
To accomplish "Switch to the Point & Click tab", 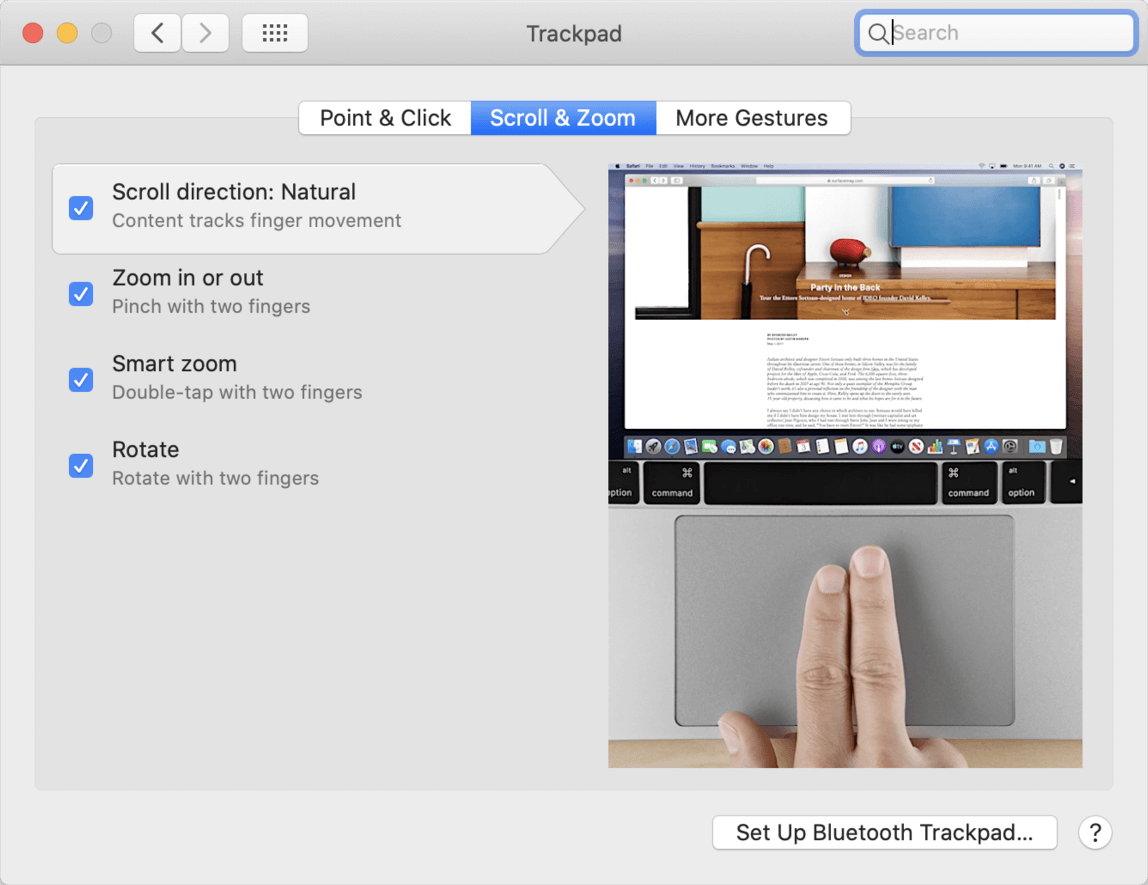I will [385, 118].
